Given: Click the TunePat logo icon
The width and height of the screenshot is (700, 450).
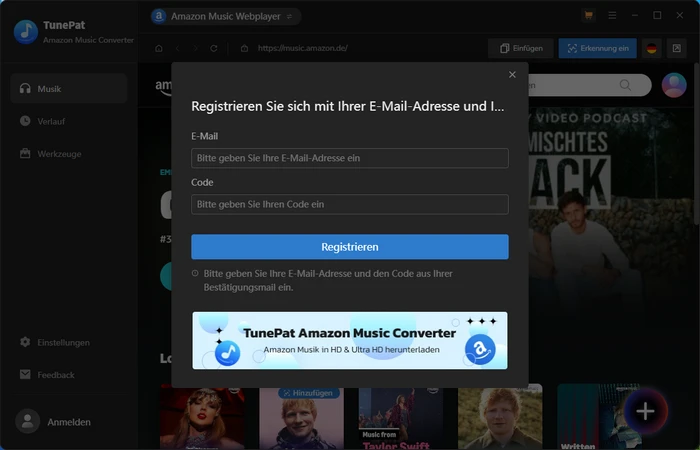Looking at the screenshot, I should [x=26, y=31].
